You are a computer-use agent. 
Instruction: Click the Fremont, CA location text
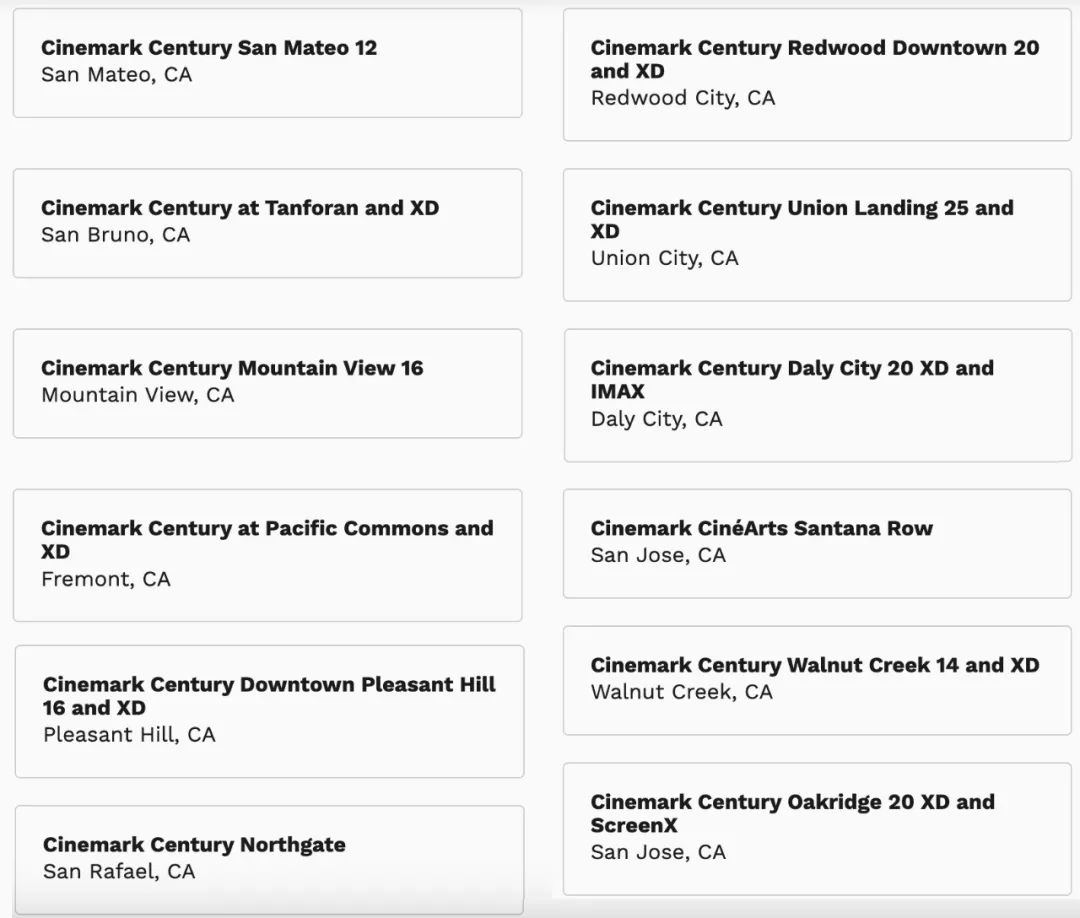105,579
